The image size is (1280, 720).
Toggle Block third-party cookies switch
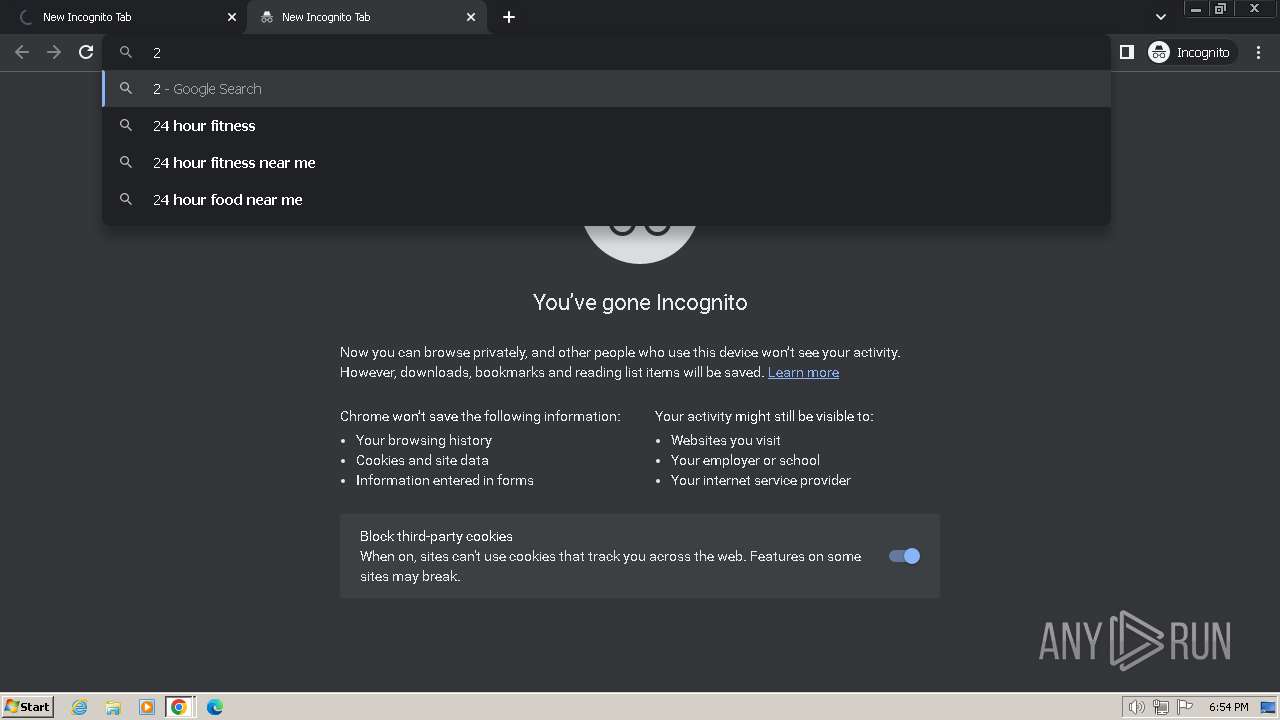[904, 556]
